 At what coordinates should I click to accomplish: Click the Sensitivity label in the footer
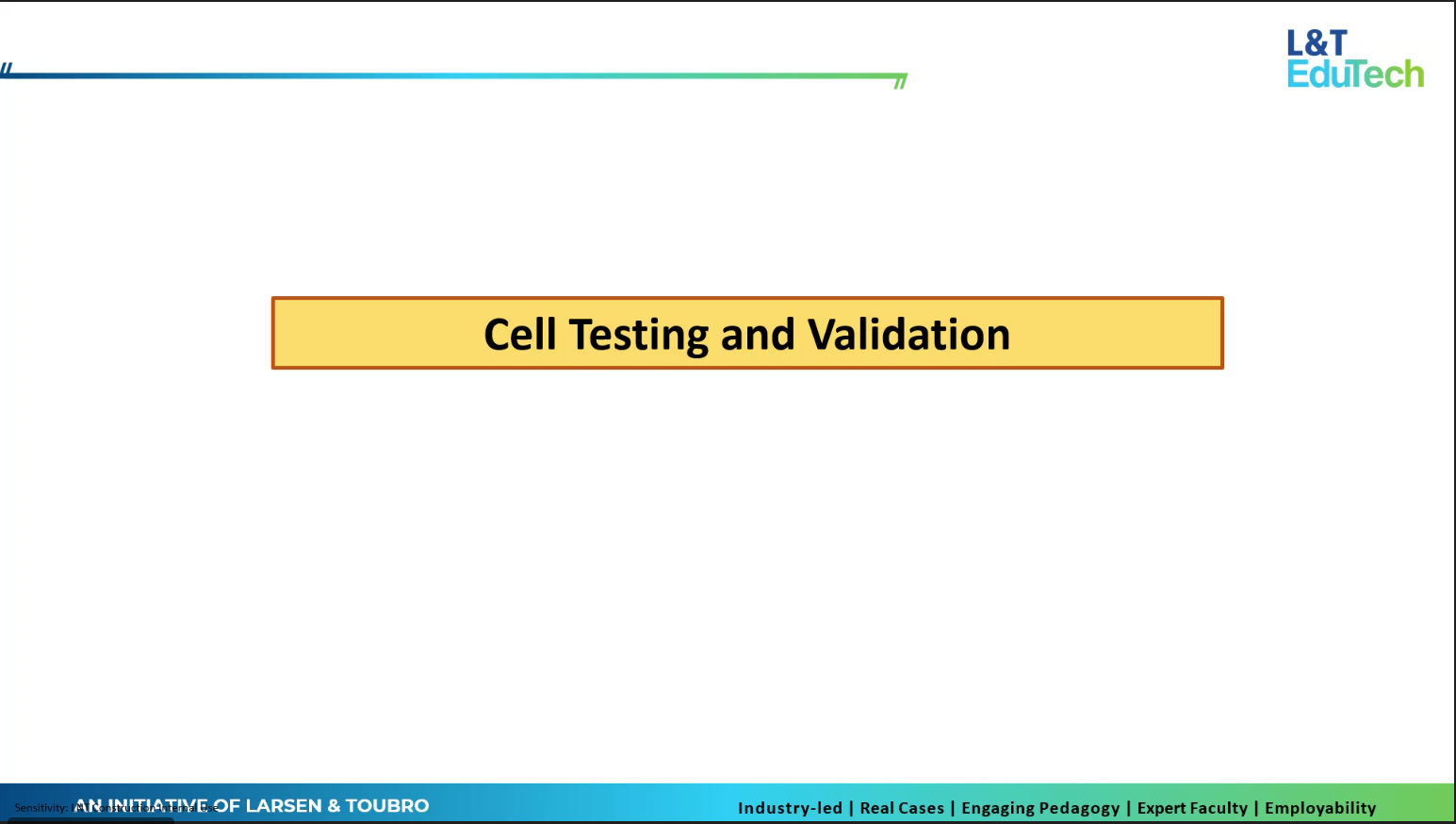pos(40,808)
